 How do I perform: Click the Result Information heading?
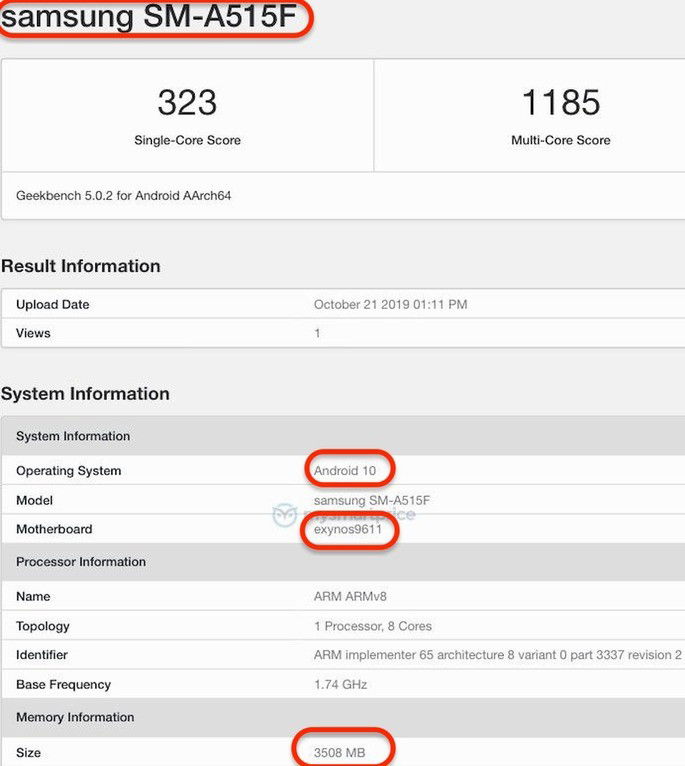81,266
